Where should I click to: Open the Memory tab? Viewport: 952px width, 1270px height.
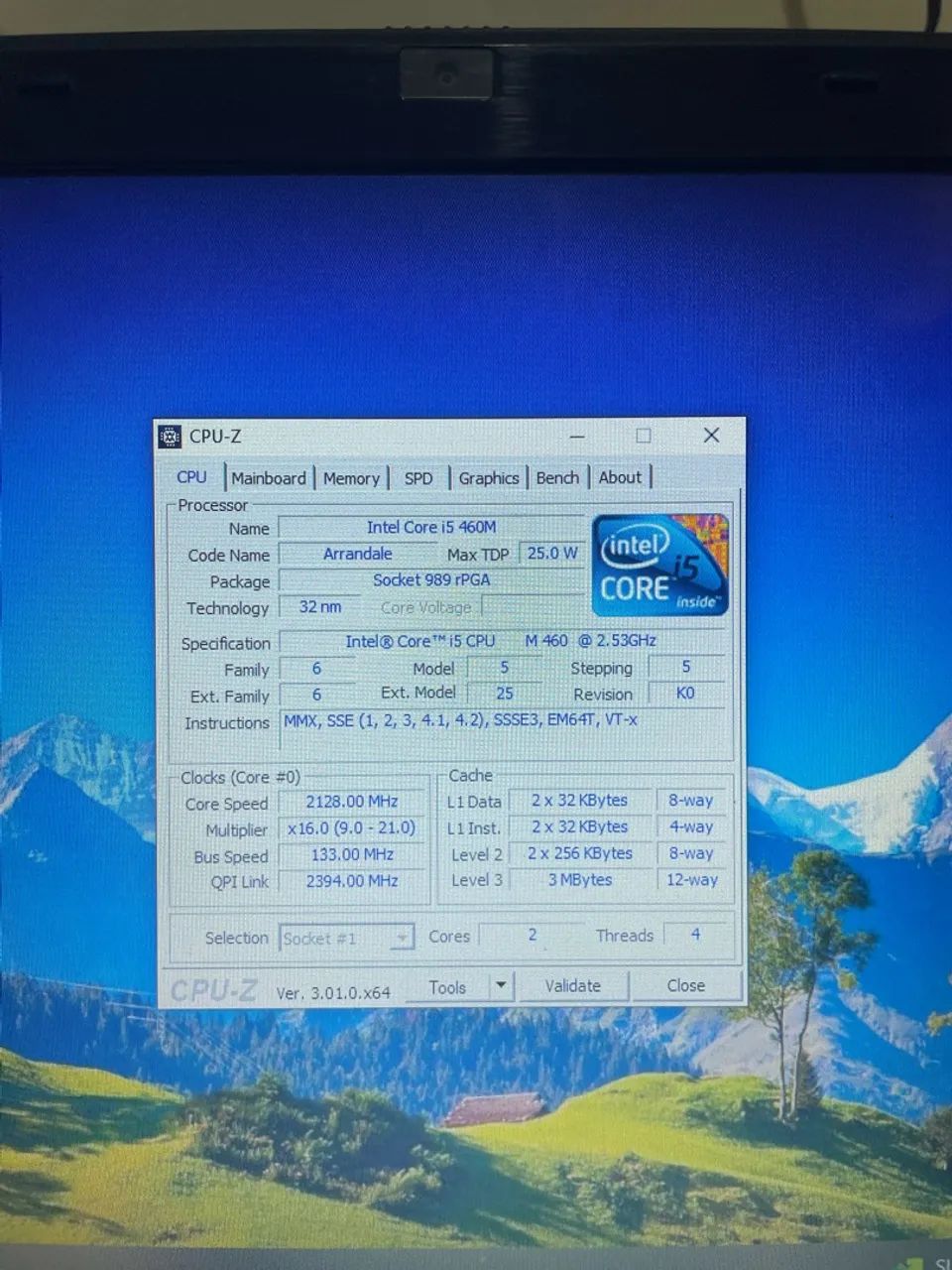pos(351,478)
